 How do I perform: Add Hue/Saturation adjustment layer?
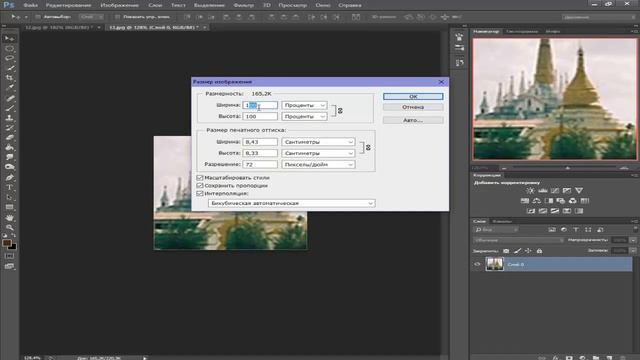click(525, 201)
